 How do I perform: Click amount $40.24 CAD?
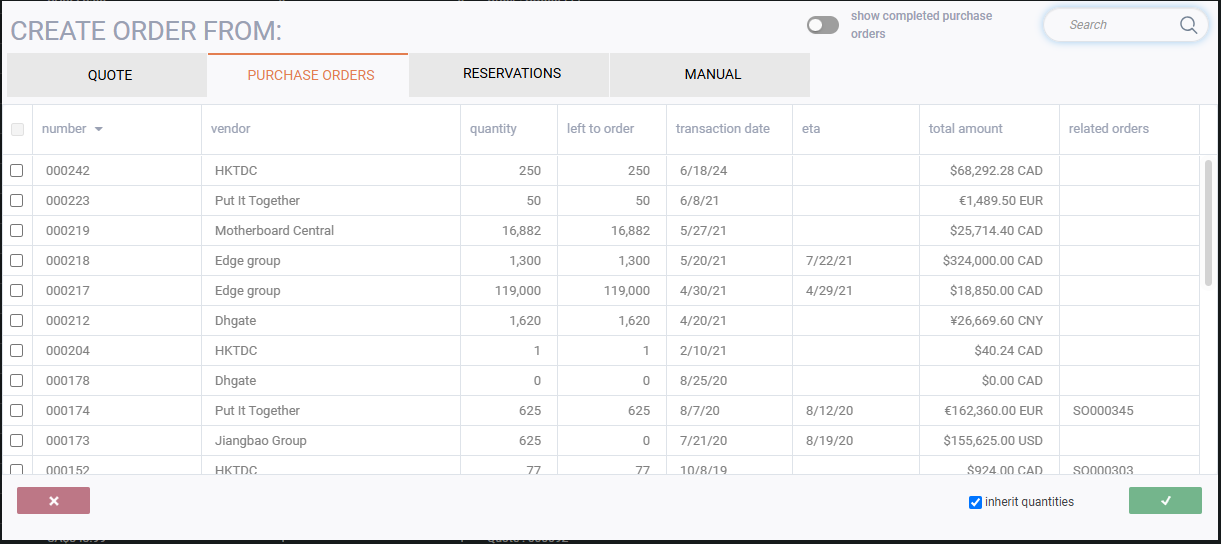pos(1008,351)
